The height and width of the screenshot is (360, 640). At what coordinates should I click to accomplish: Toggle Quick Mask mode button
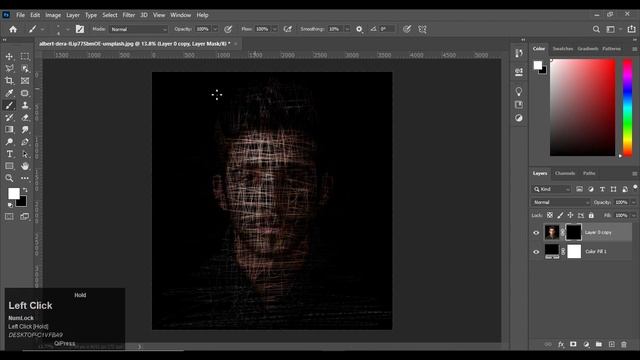(x=9, y=216)
